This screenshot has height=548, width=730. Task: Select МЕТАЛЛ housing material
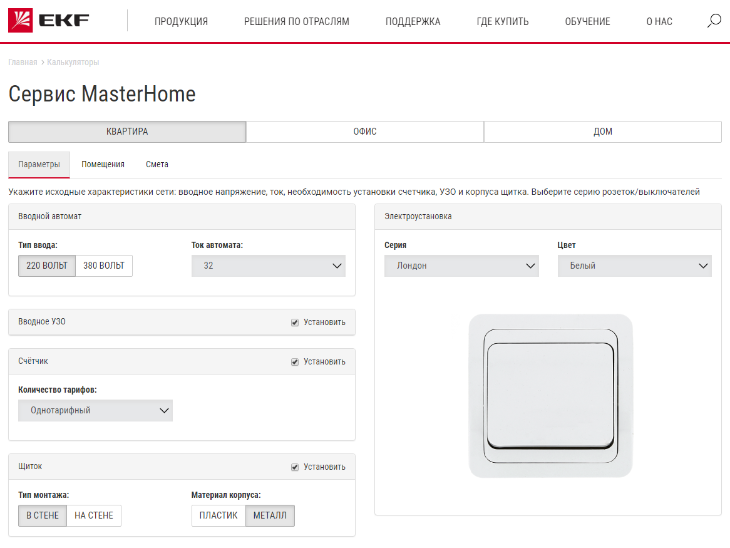click(270, 516)
